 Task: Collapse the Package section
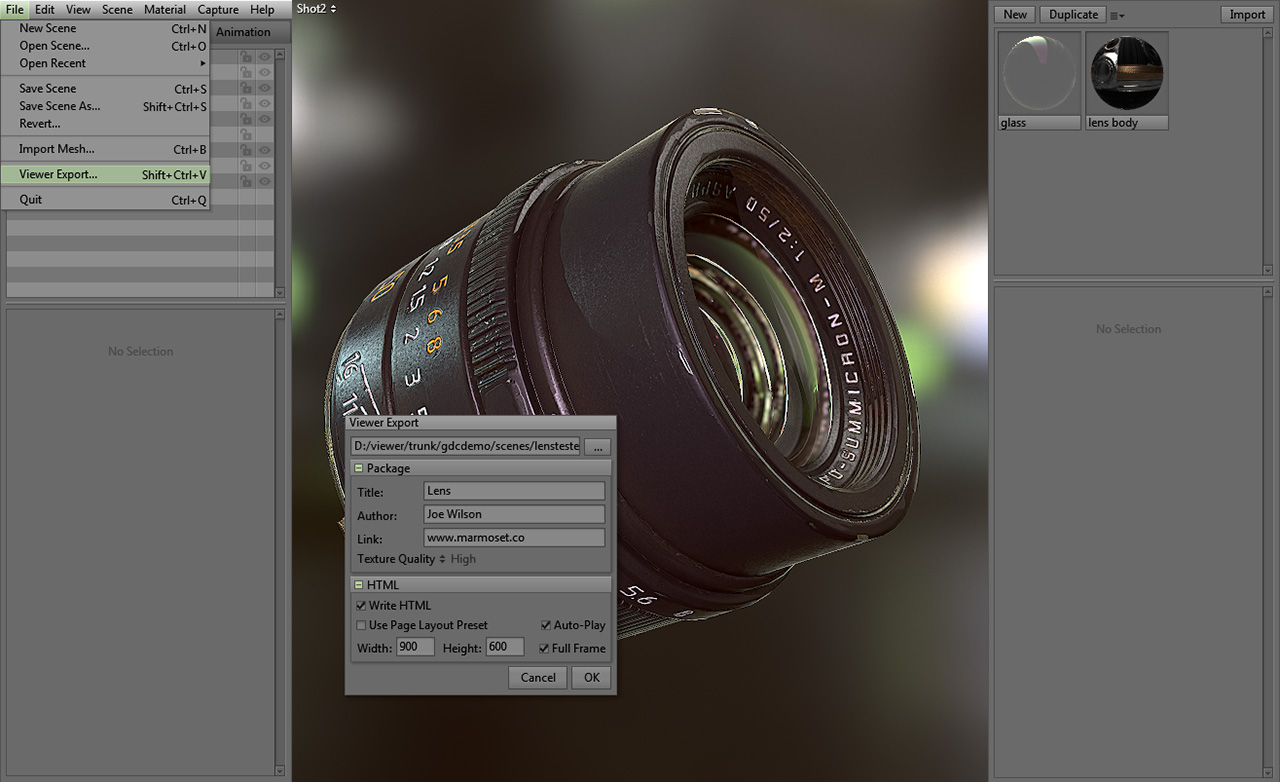(359, 467)
